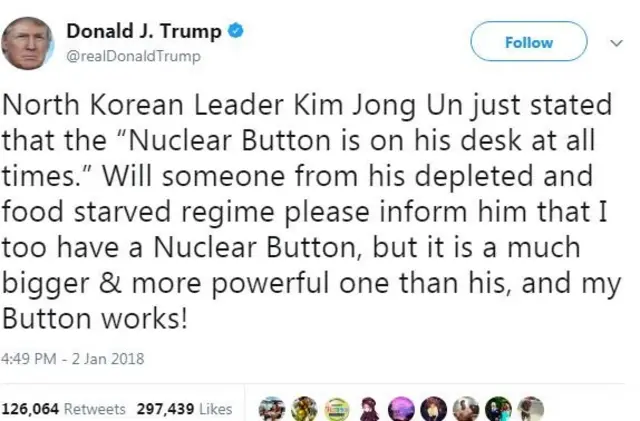
Task: Open the avatar with teal dress on dark green
Action: 498,409
